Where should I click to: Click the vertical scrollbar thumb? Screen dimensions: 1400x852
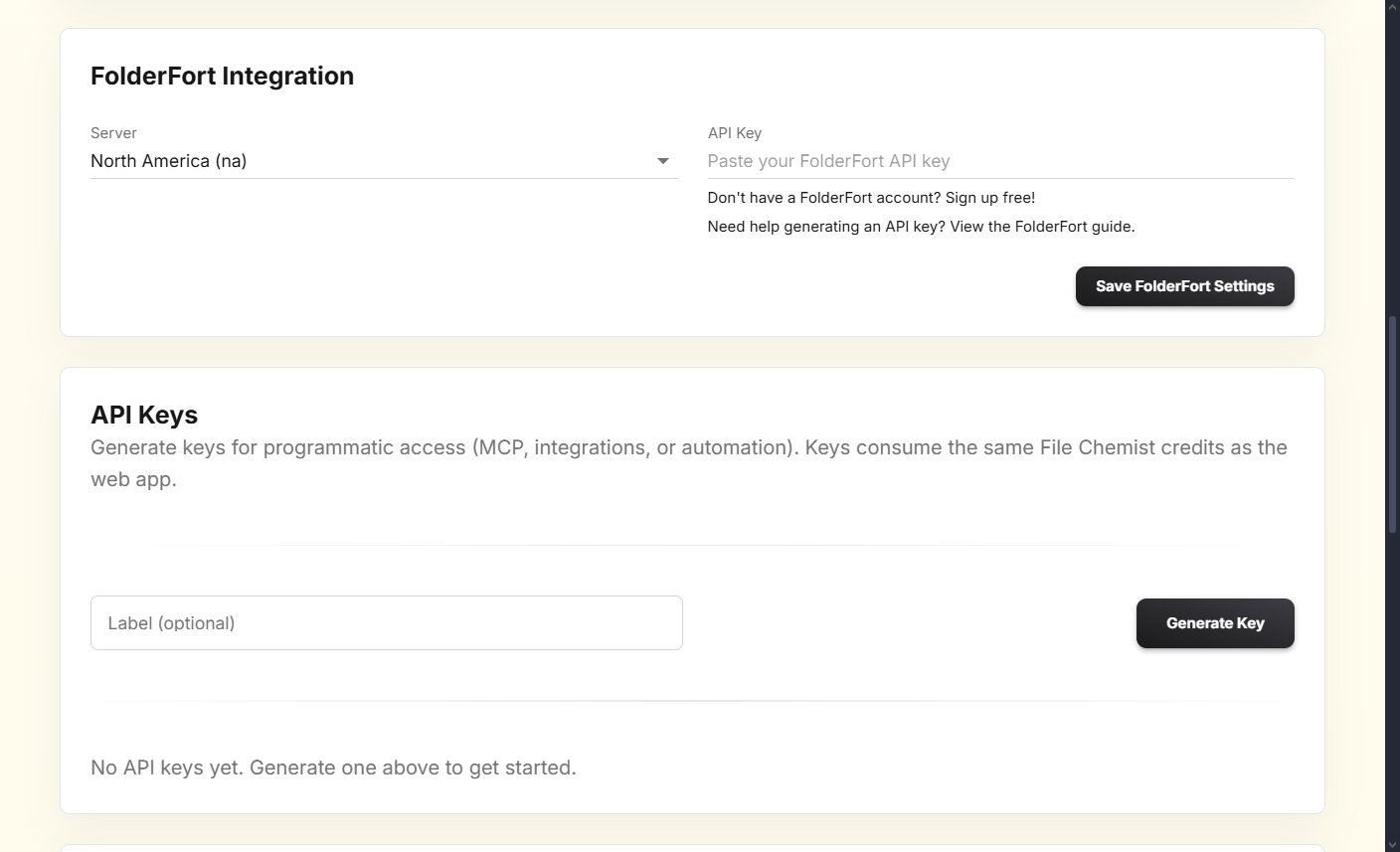tap(1392, 423)
